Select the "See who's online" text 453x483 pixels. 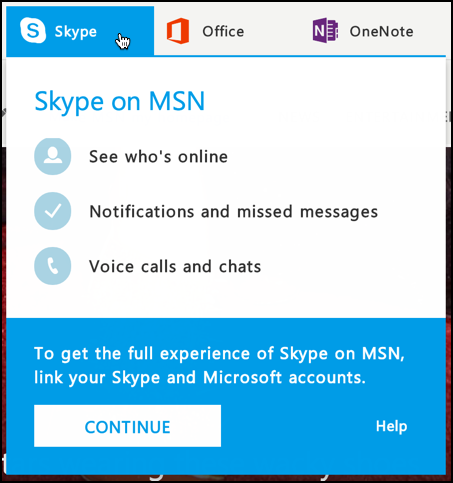(x=158, y=157)
